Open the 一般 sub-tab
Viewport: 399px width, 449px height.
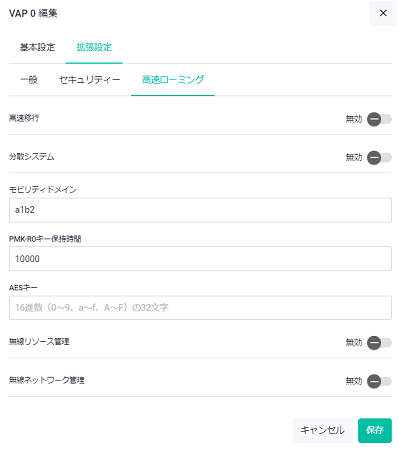click(x=29, y=80)
